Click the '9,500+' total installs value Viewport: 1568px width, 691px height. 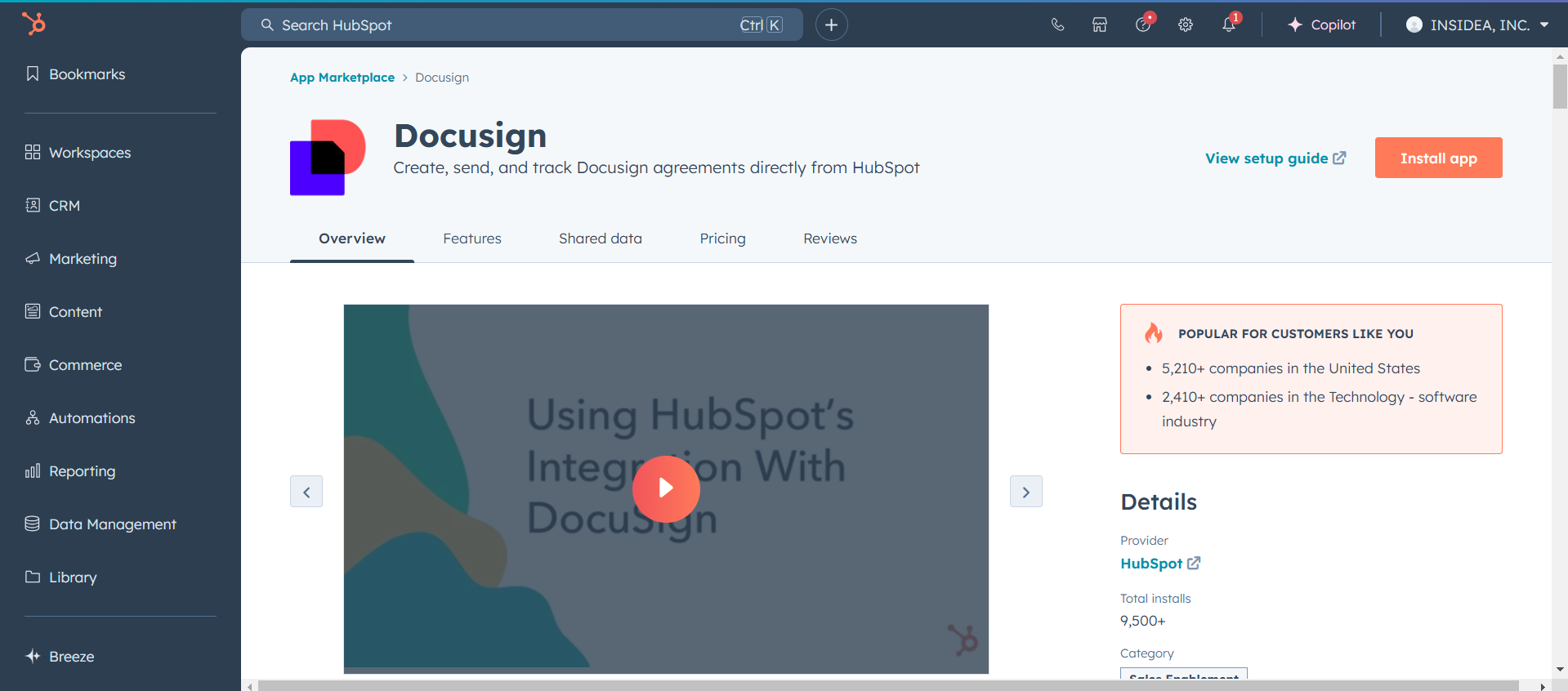1143,622
